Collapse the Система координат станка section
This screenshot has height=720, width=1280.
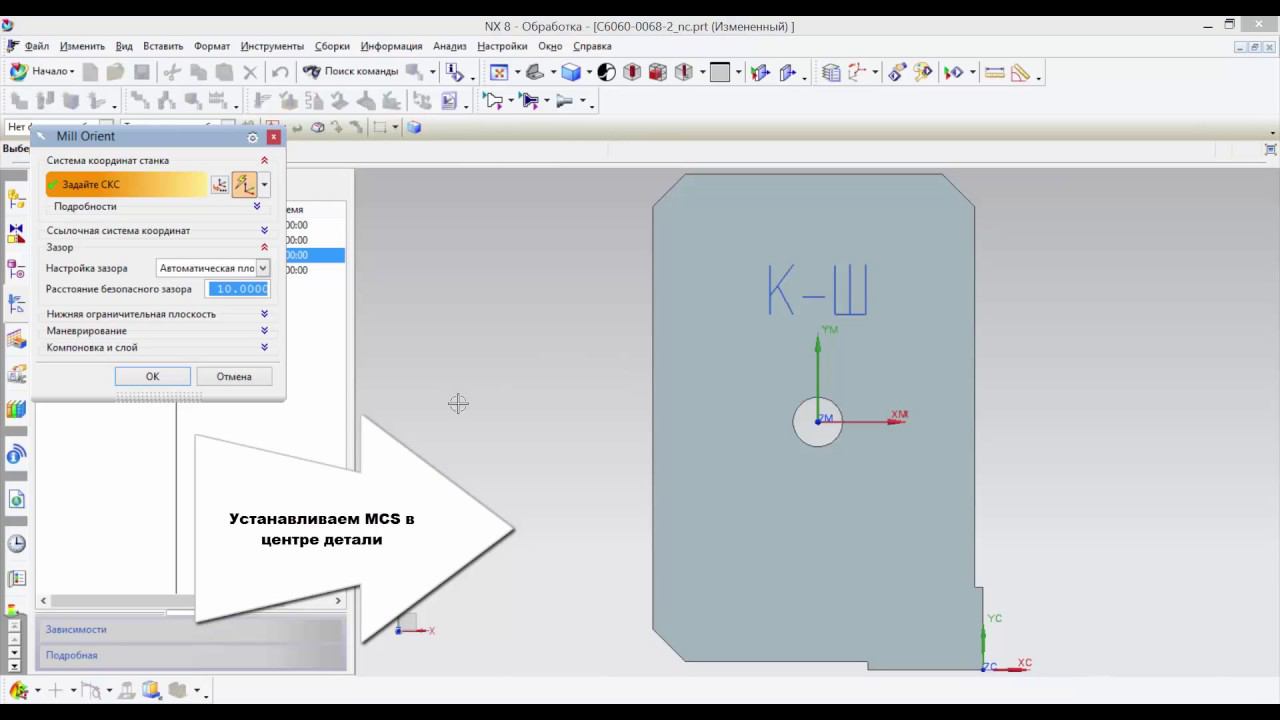(x=264, y=160)
